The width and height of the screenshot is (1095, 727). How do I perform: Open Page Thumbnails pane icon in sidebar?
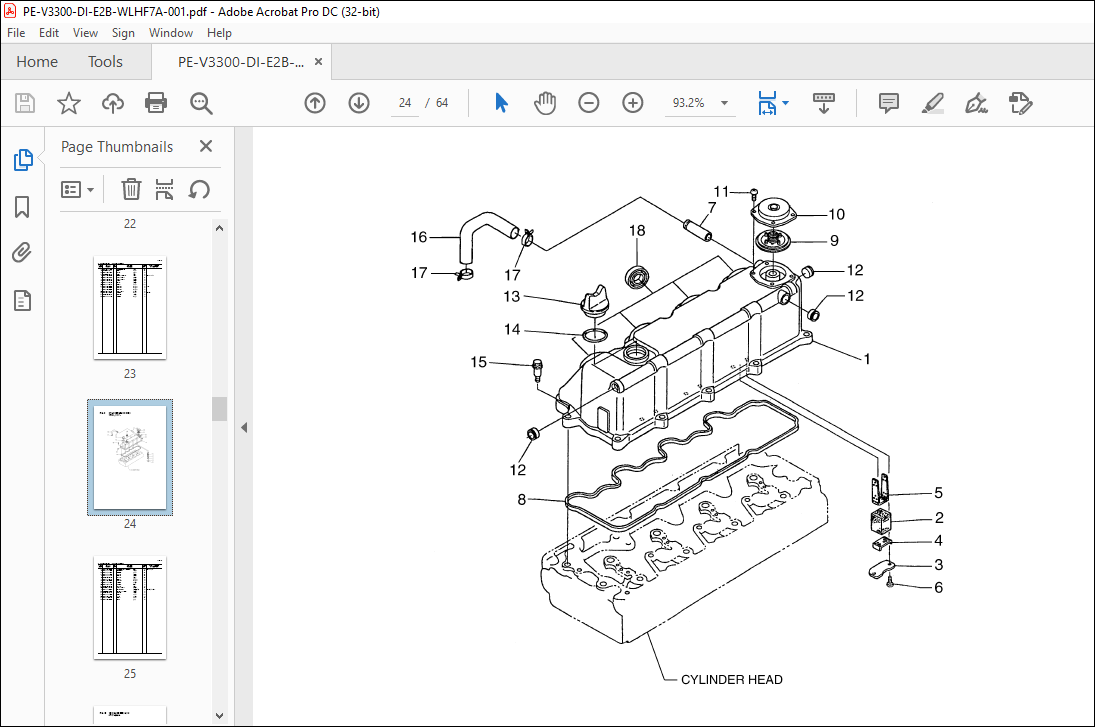coord(23,160)
